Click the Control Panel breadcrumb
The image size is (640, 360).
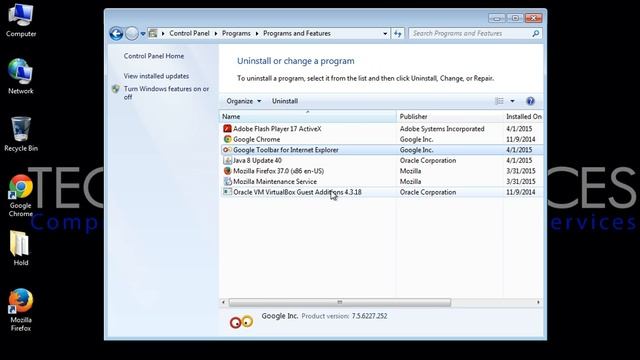pos(189,33)
